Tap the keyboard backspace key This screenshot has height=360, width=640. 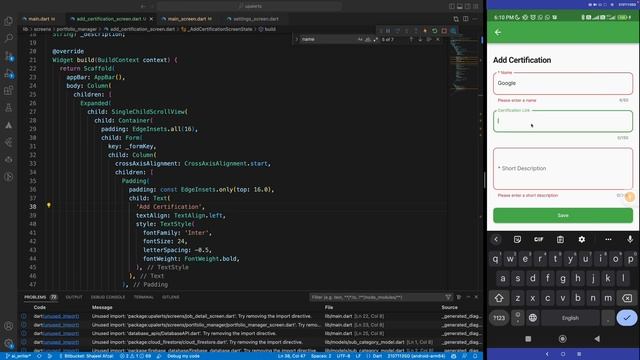(627, 298)
